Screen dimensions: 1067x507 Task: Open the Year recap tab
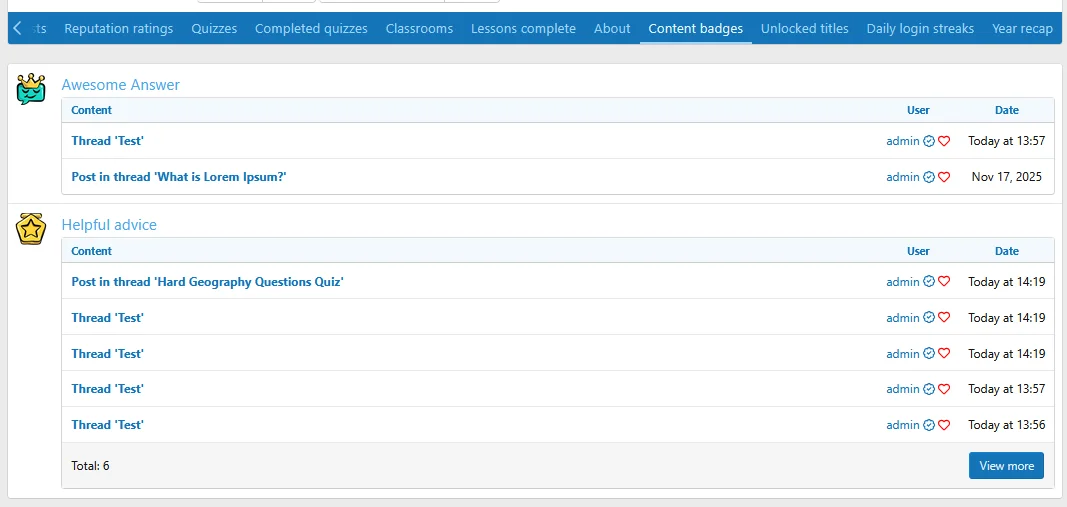(1022, 29)
